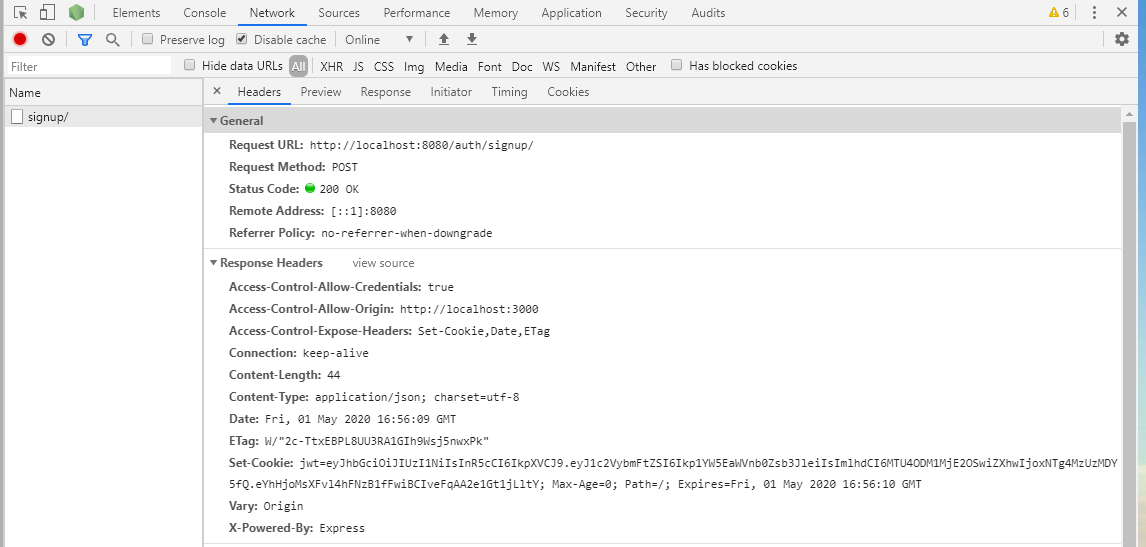The width and height of the screenshot is (1146, 547).
Task: Import HAR file with upload arrow
Action: pos(444,39)
